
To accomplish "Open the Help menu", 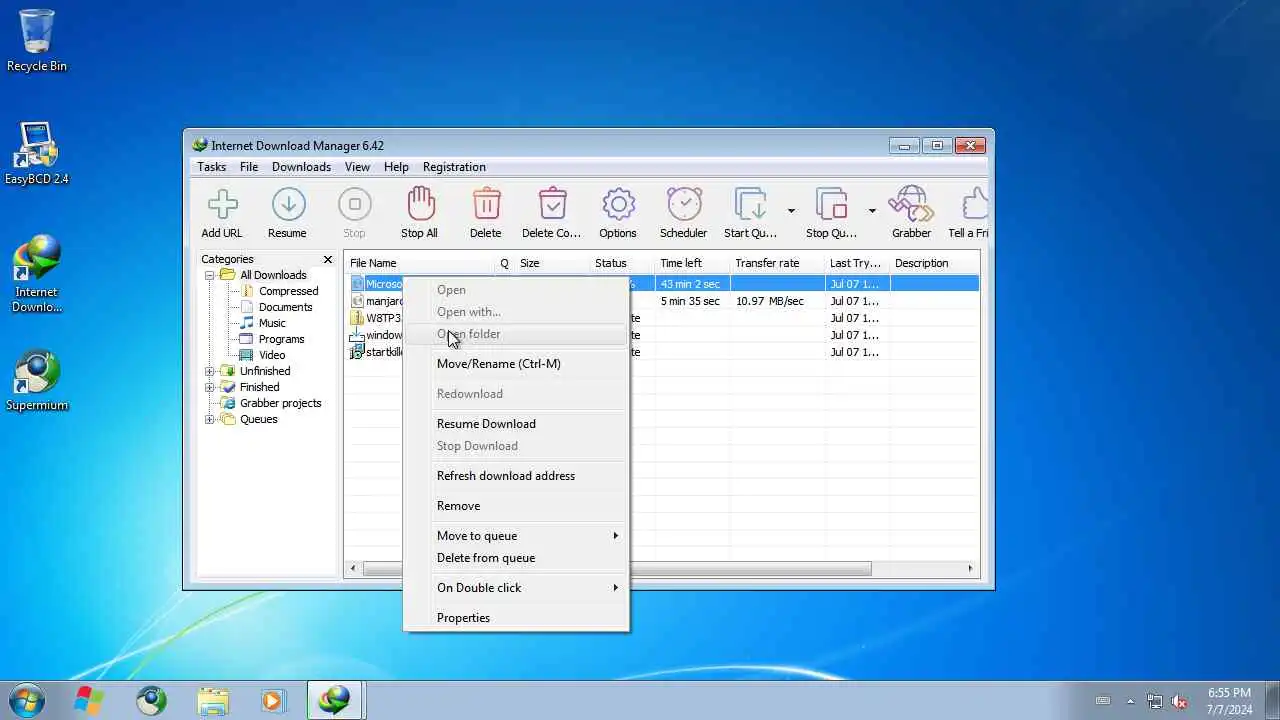I will coord(396,167).
